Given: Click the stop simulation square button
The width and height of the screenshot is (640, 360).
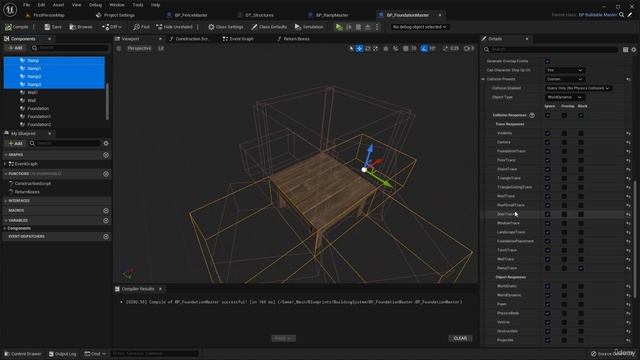Looking at the screenshot, I should [358, 27].
